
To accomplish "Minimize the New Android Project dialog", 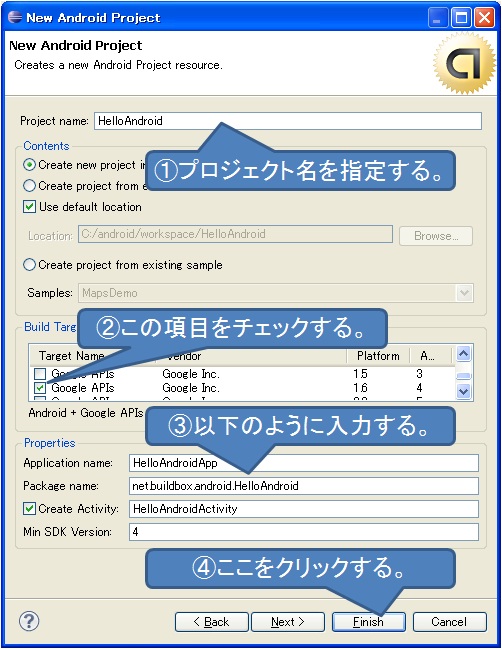I will [437, 18].
